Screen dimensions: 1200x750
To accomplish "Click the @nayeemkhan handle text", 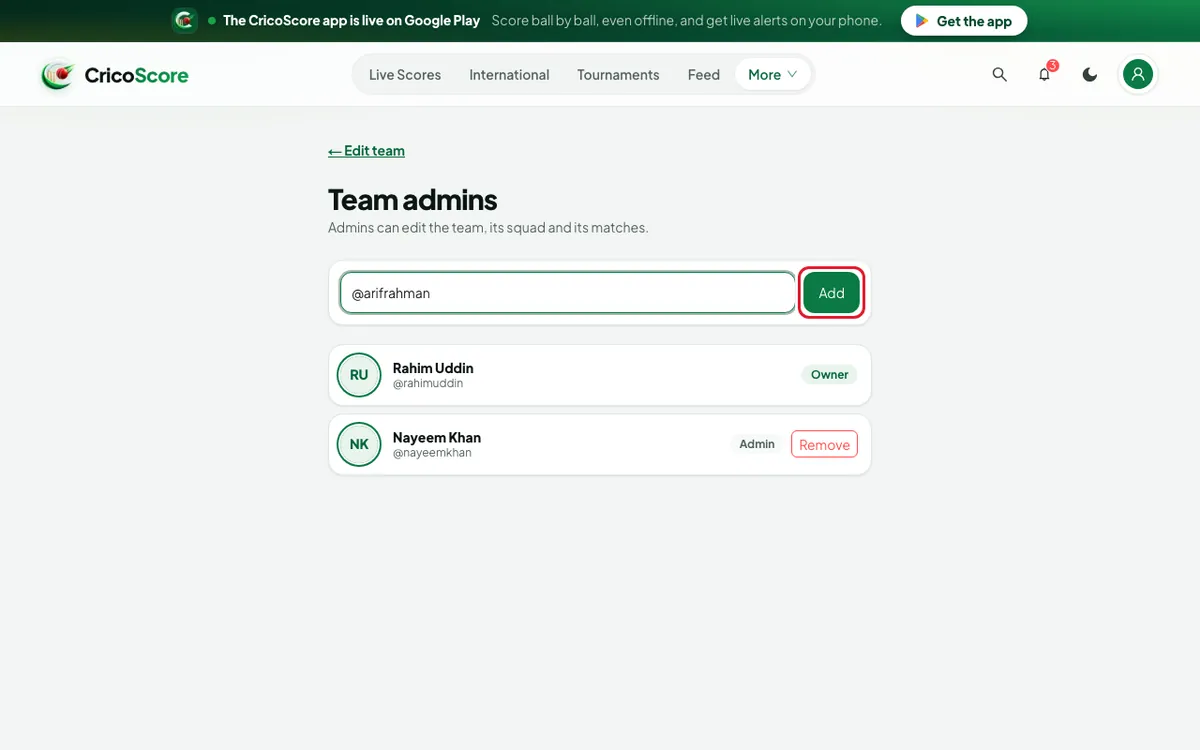I will pyautogui.click(x=432, y=453).
